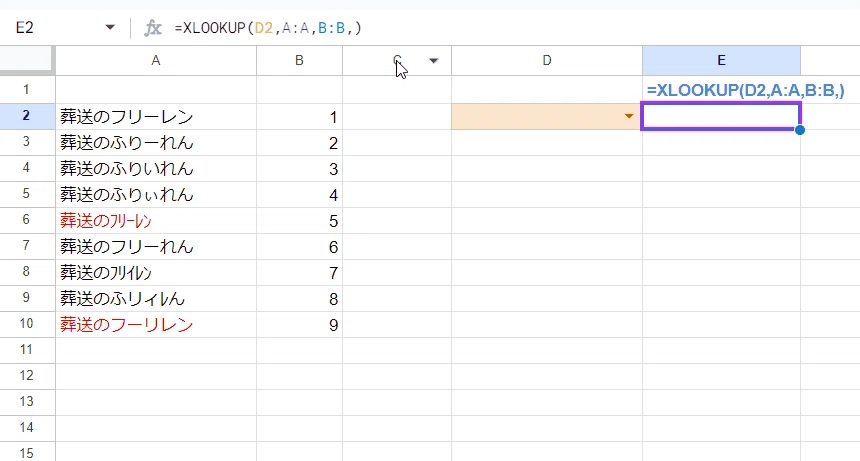
Task: Select cell B10 with value 9
Action: (299, 325)
